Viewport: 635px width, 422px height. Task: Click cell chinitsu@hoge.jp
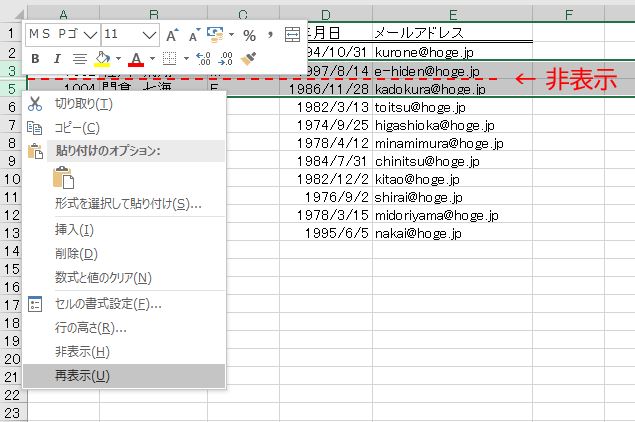(452, 161)
